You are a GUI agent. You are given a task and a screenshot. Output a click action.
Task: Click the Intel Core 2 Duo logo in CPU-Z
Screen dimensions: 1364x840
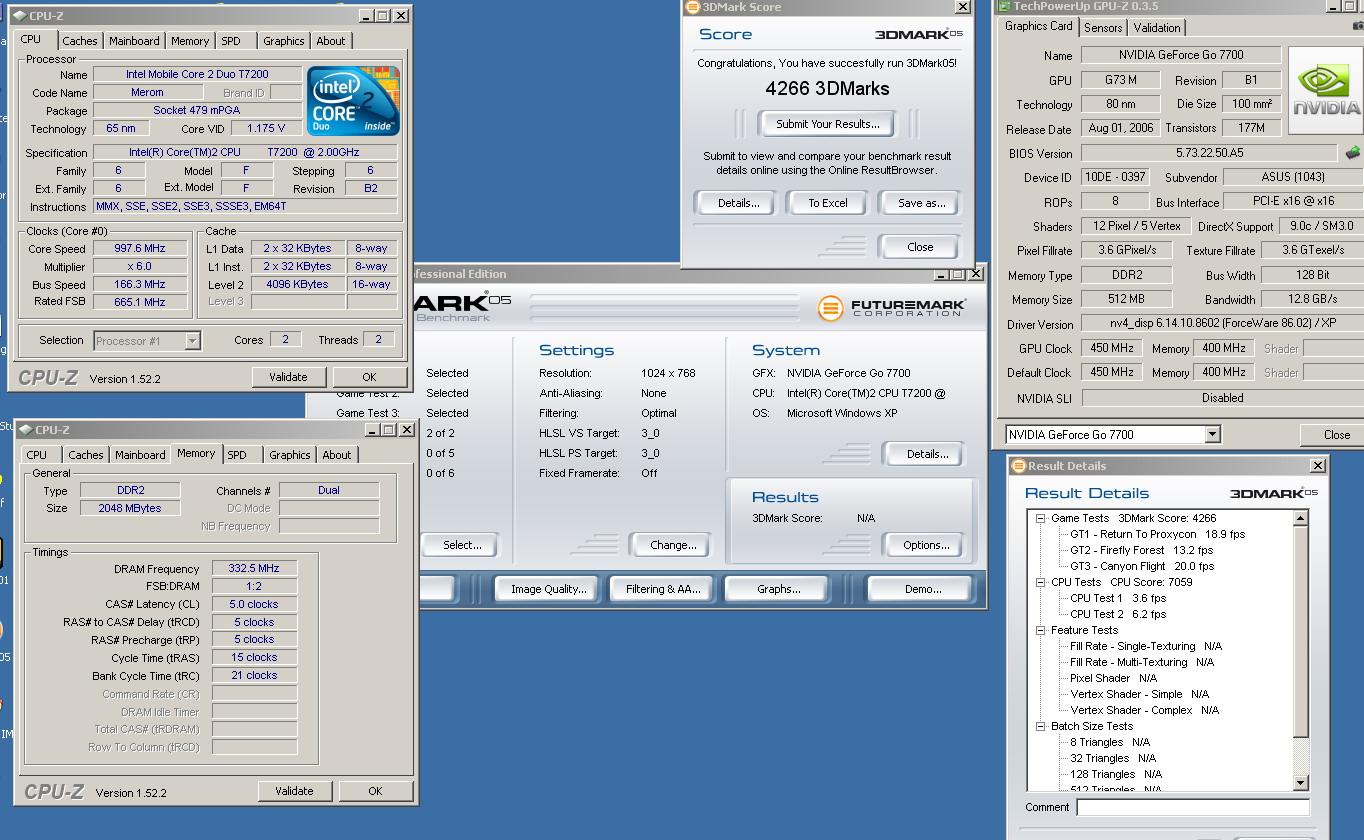pyautogui.click(x=354, y=101)
